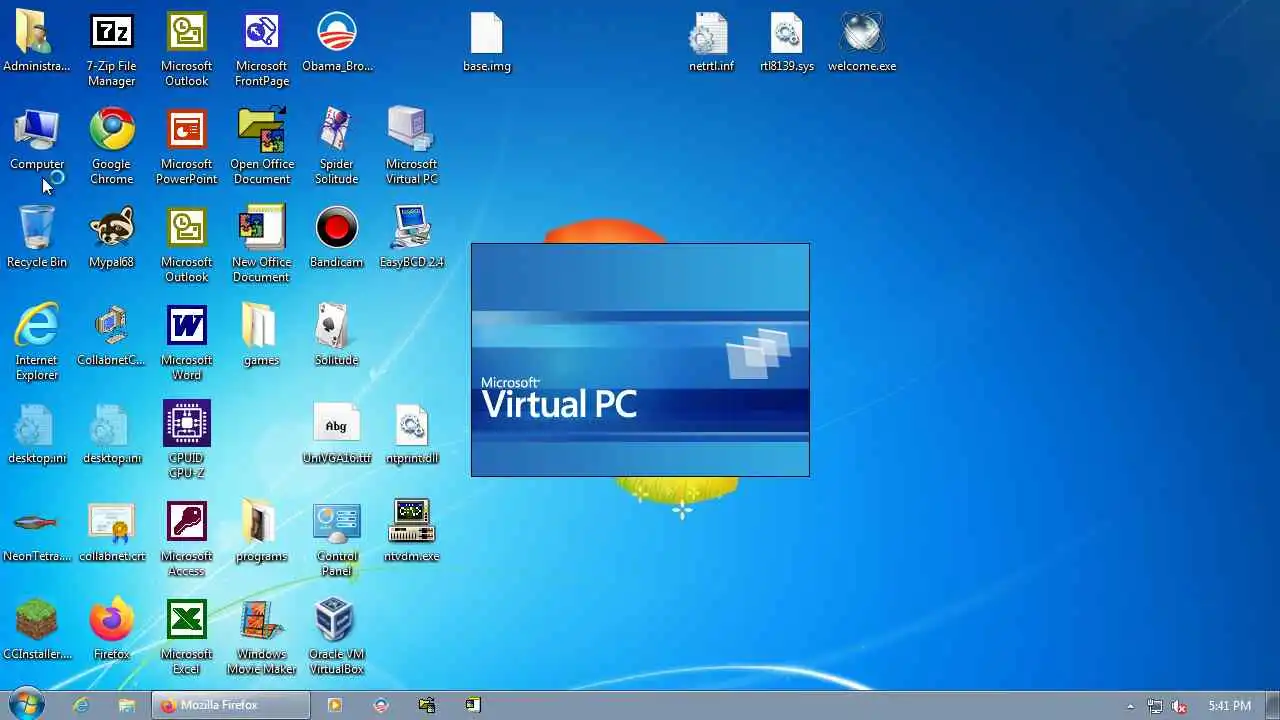This screenshot has height=720, width=1280.
Task: Select the Open Office Document icon
Action: [262, 147]
